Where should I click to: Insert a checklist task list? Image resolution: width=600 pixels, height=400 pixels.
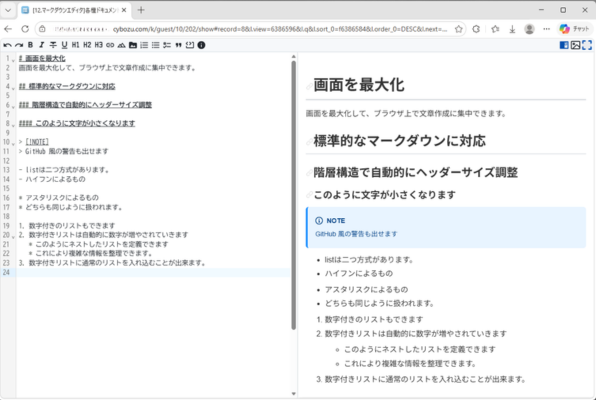click(x=167, y=45)
